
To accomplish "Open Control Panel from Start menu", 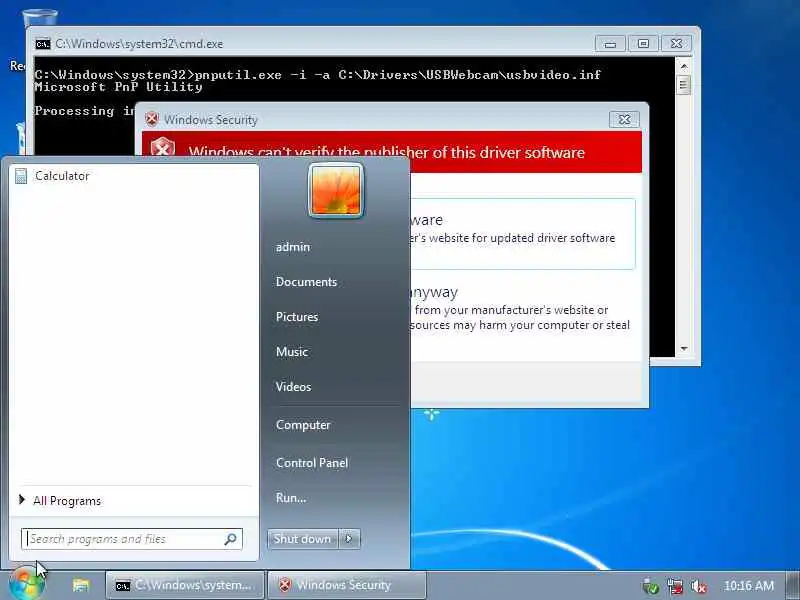I will 312,463.
